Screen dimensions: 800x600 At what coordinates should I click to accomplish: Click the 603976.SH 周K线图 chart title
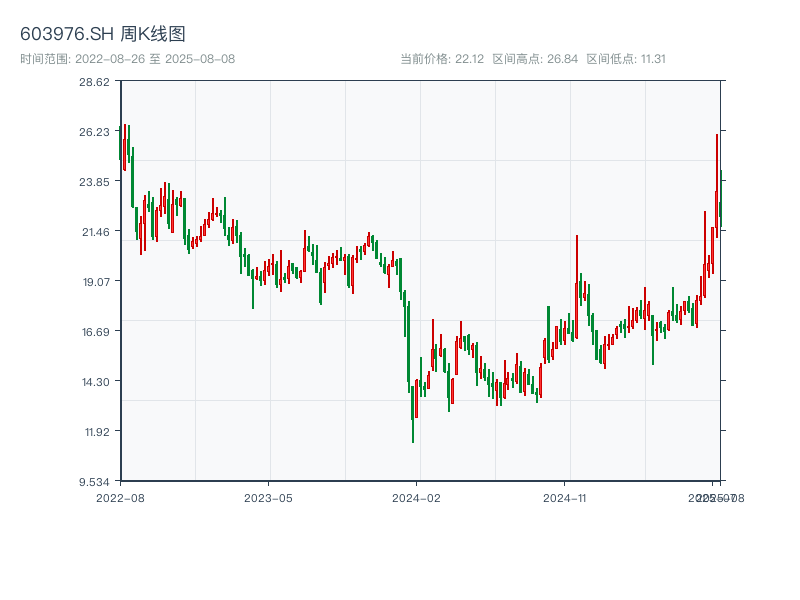(103, 34)
